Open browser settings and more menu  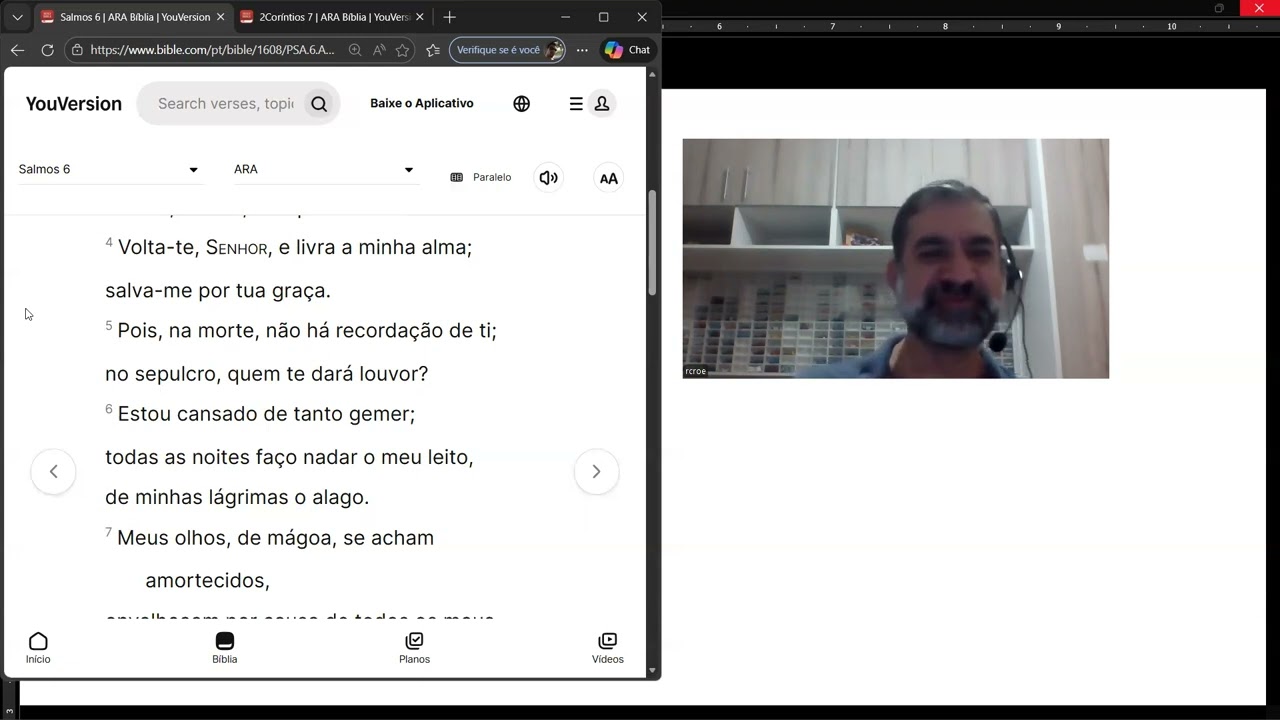click(582, 49)
